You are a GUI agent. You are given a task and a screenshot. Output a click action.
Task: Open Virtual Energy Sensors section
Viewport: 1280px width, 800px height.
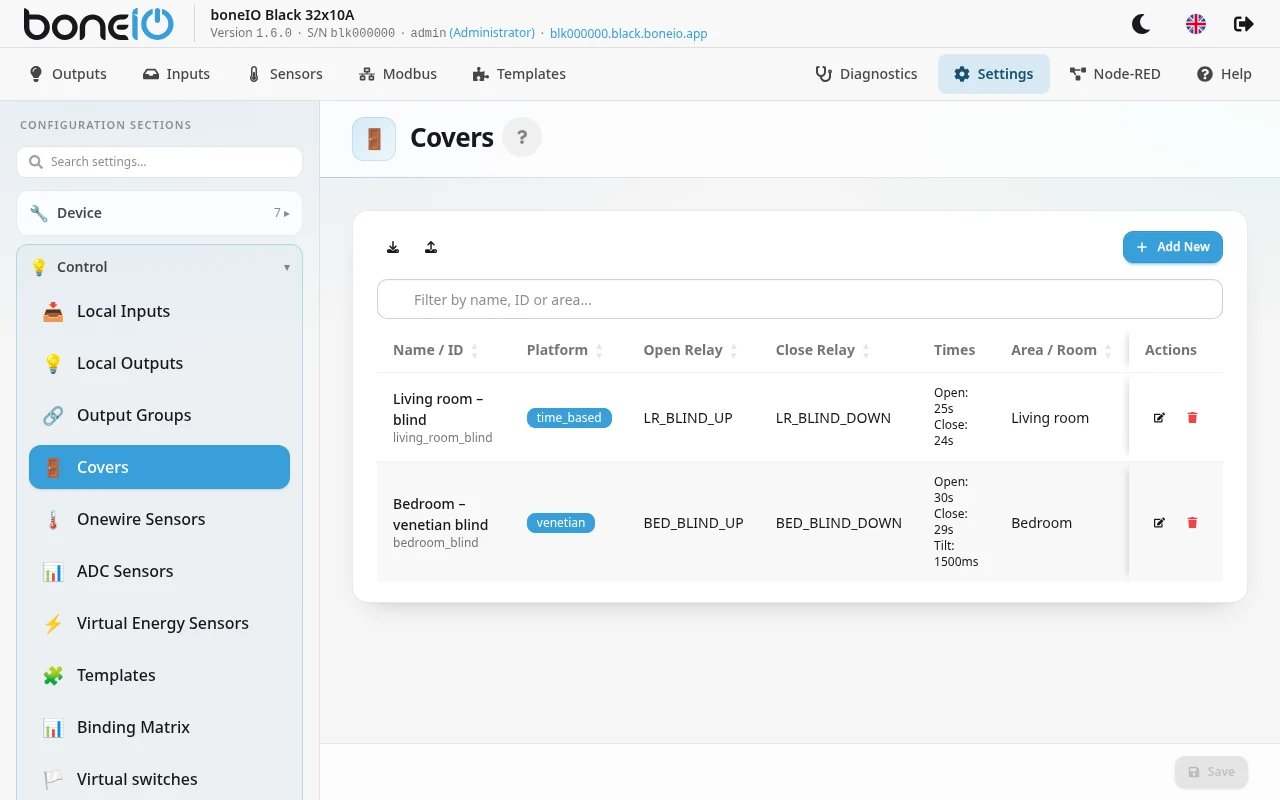159,623
